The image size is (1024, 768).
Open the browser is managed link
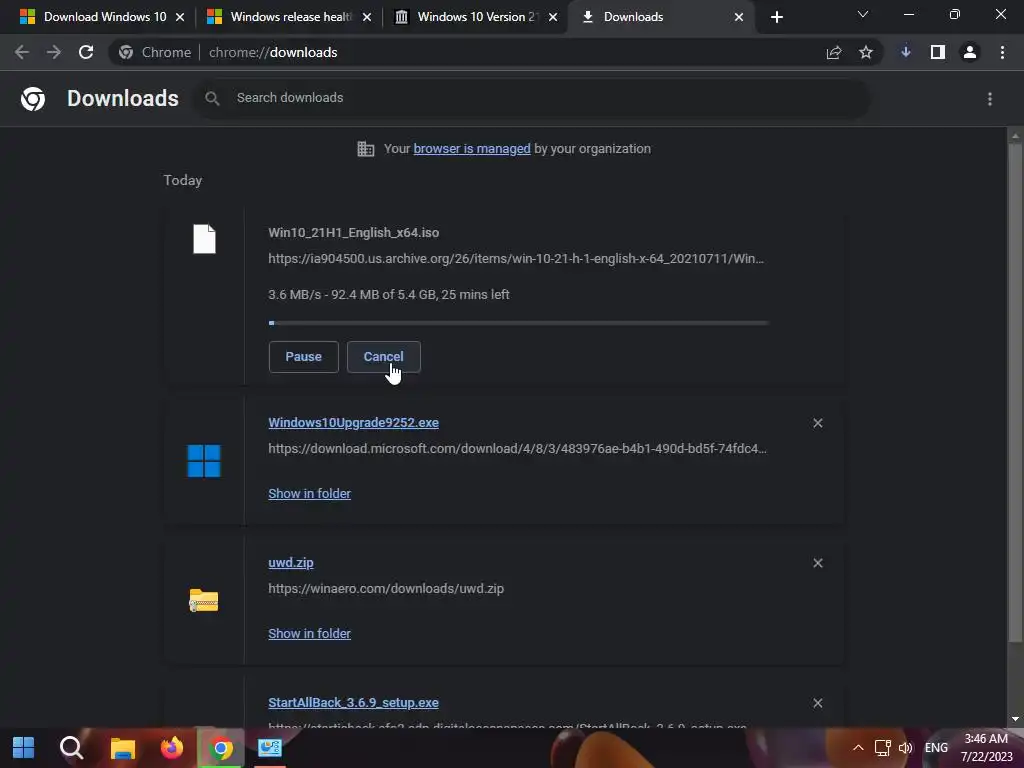tap(472, 149)
